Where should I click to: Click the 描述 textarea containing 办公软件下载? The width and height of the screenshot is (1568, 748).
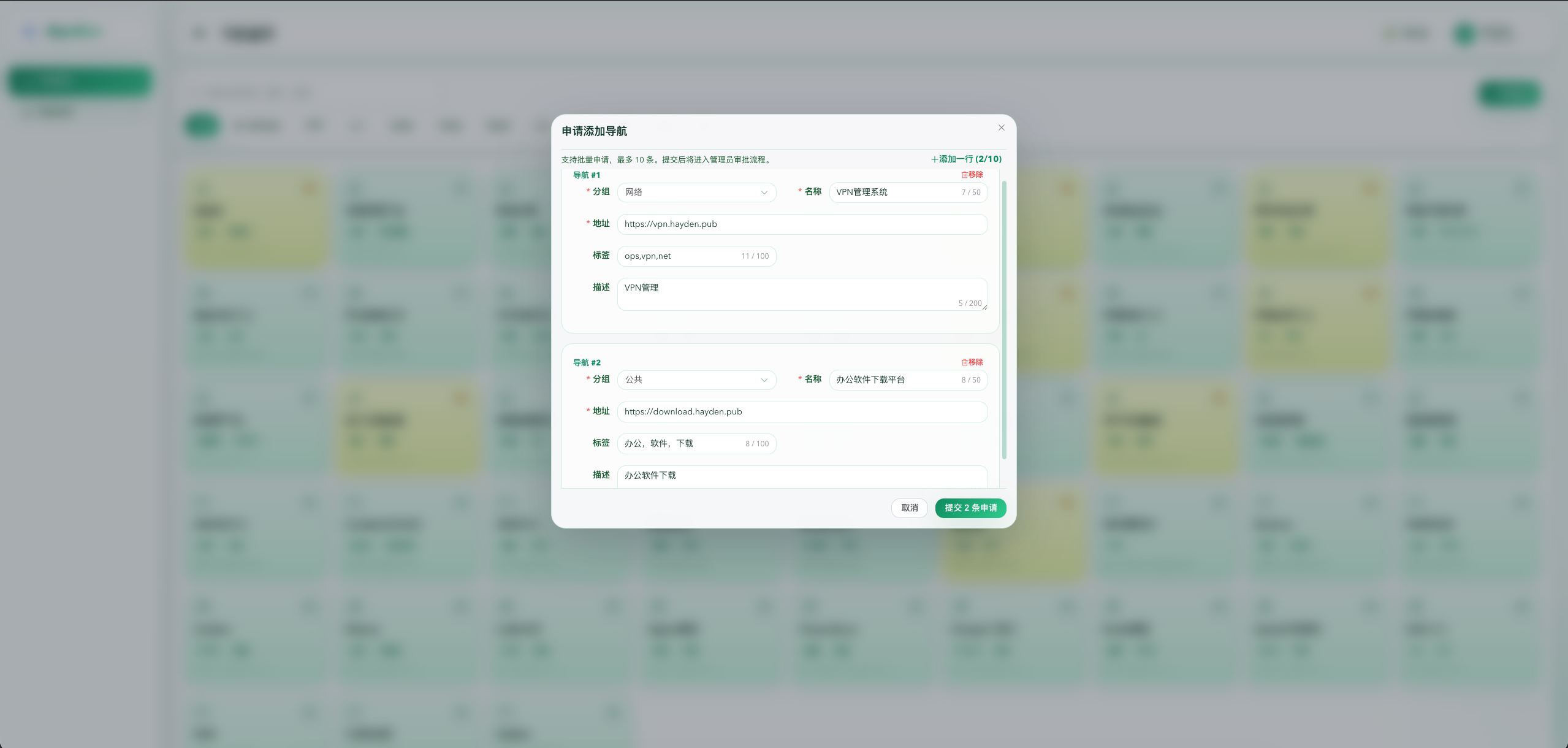click(x=802, y=476)
